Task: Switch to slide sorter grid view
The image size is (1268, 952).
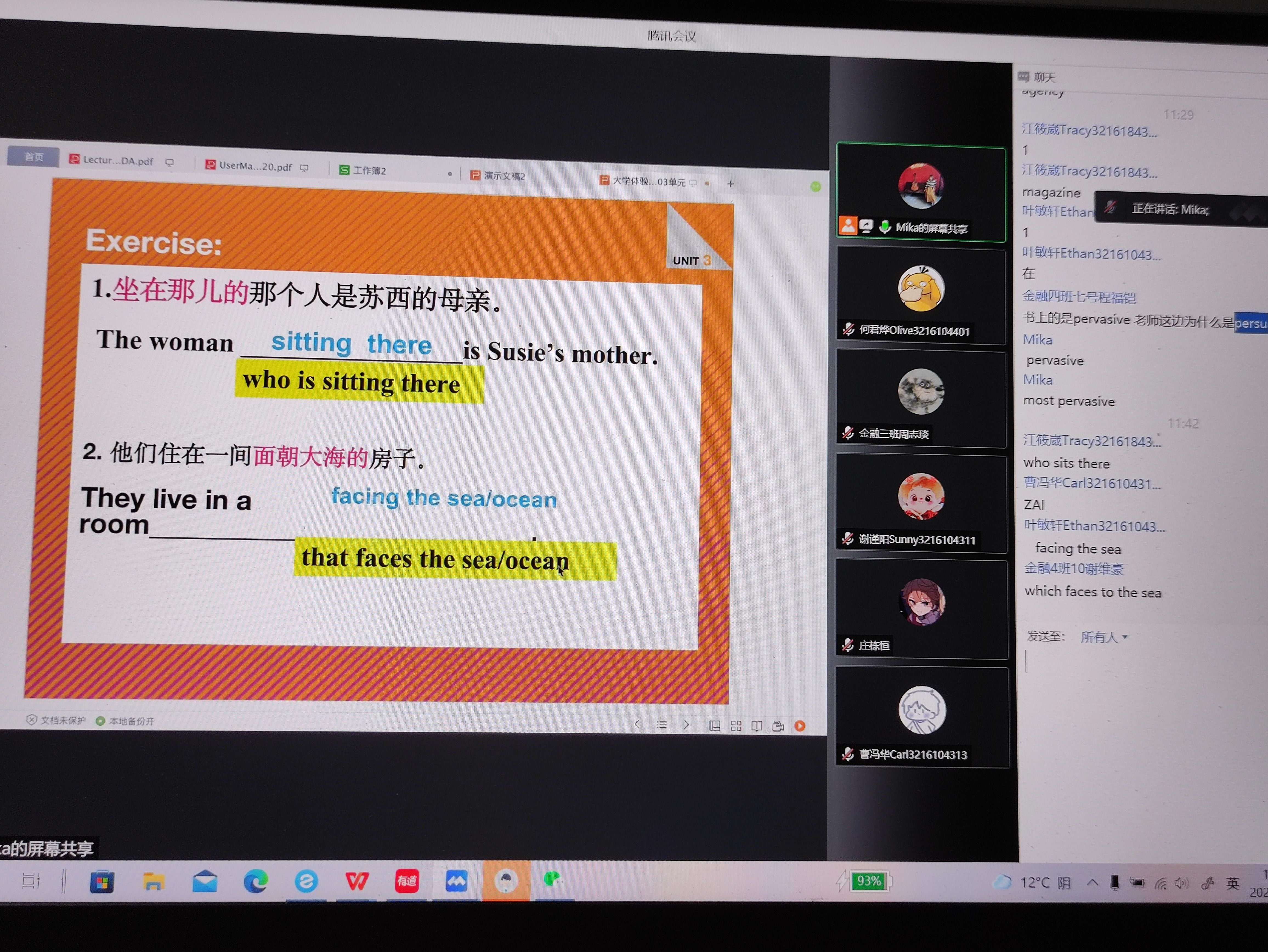Action: click(x=736, y=726)
